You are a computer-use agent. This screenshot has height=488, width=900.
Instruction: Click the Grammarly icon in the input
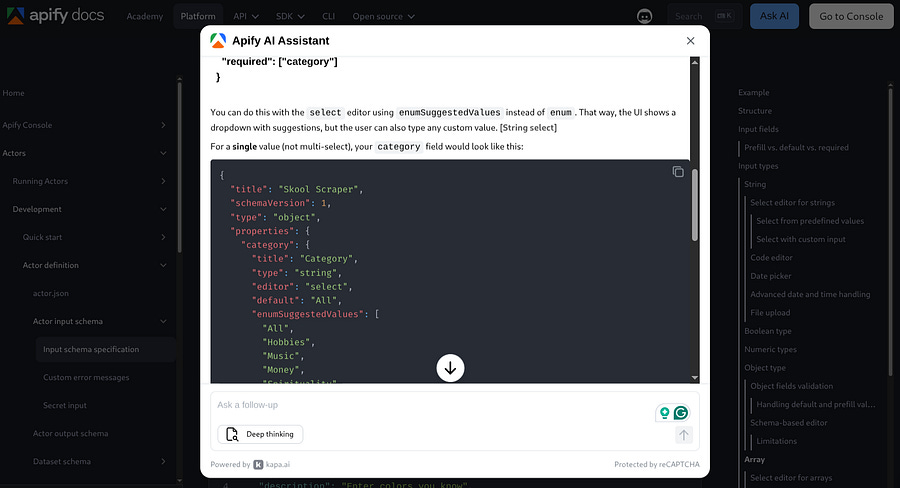click(x=681, y=412)
